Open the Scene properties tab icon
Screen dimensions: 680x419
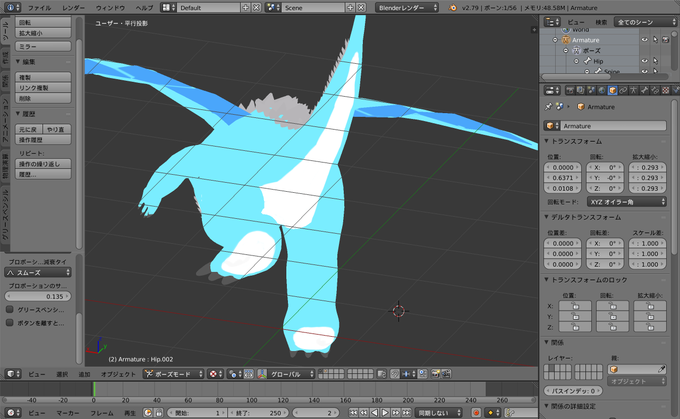(591, 90)
